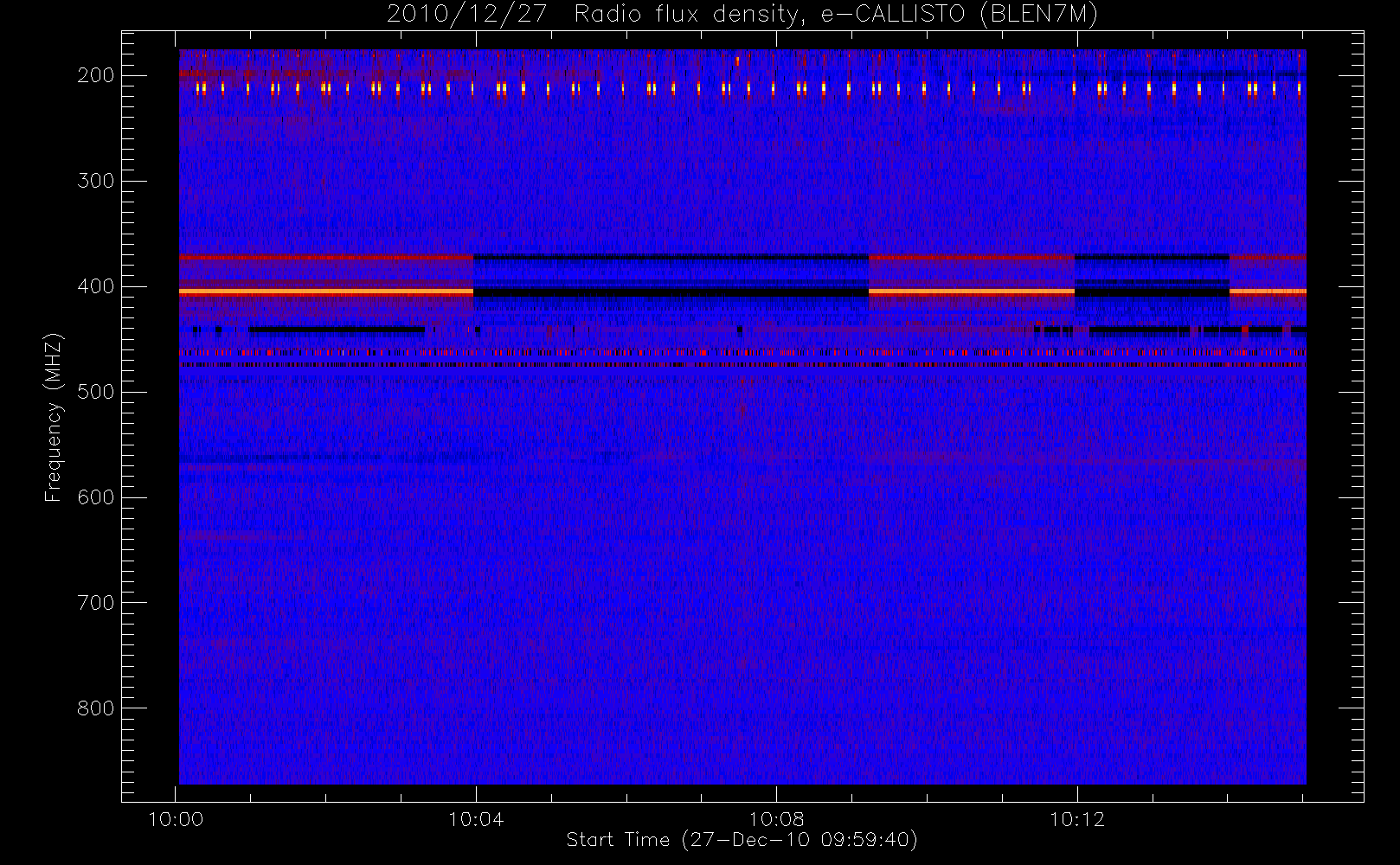Click the 10:08 time axis label
Viewport: 1400px width, 865px height.
point(776,819)
